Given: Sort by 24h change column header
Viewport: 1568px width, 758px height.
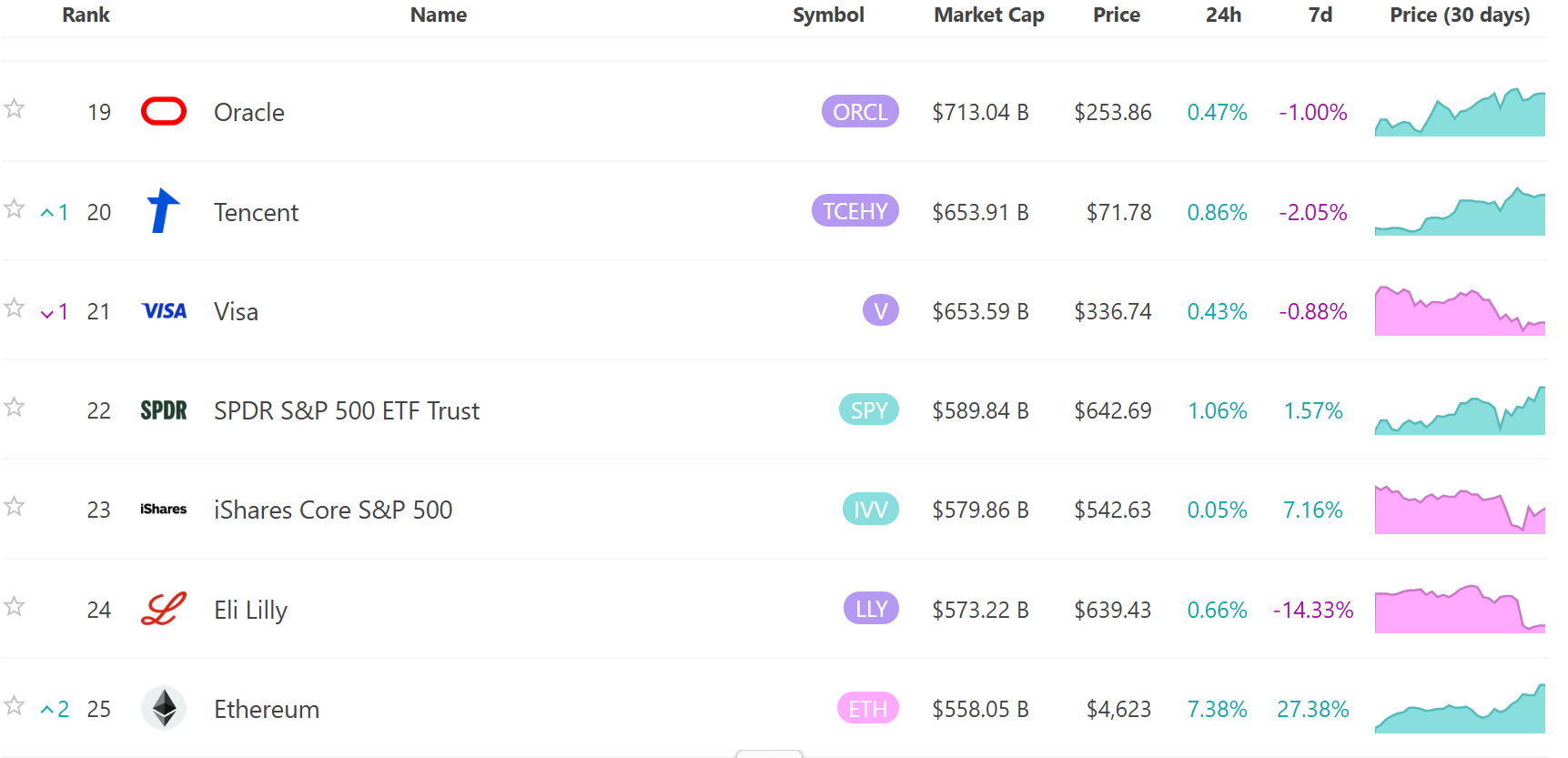Looking at the screenshot, I should 1223,15.
